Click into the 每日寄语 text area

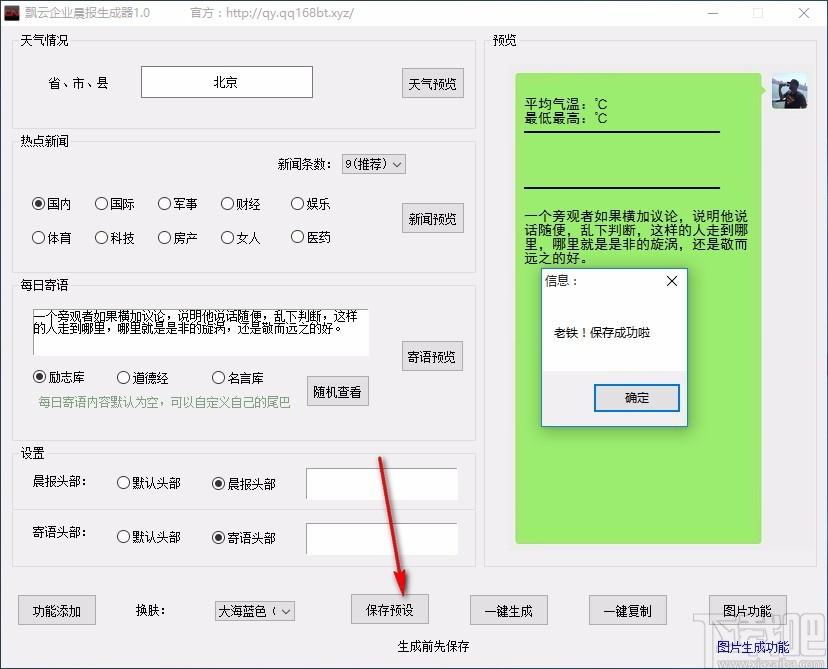coord(201,332)
